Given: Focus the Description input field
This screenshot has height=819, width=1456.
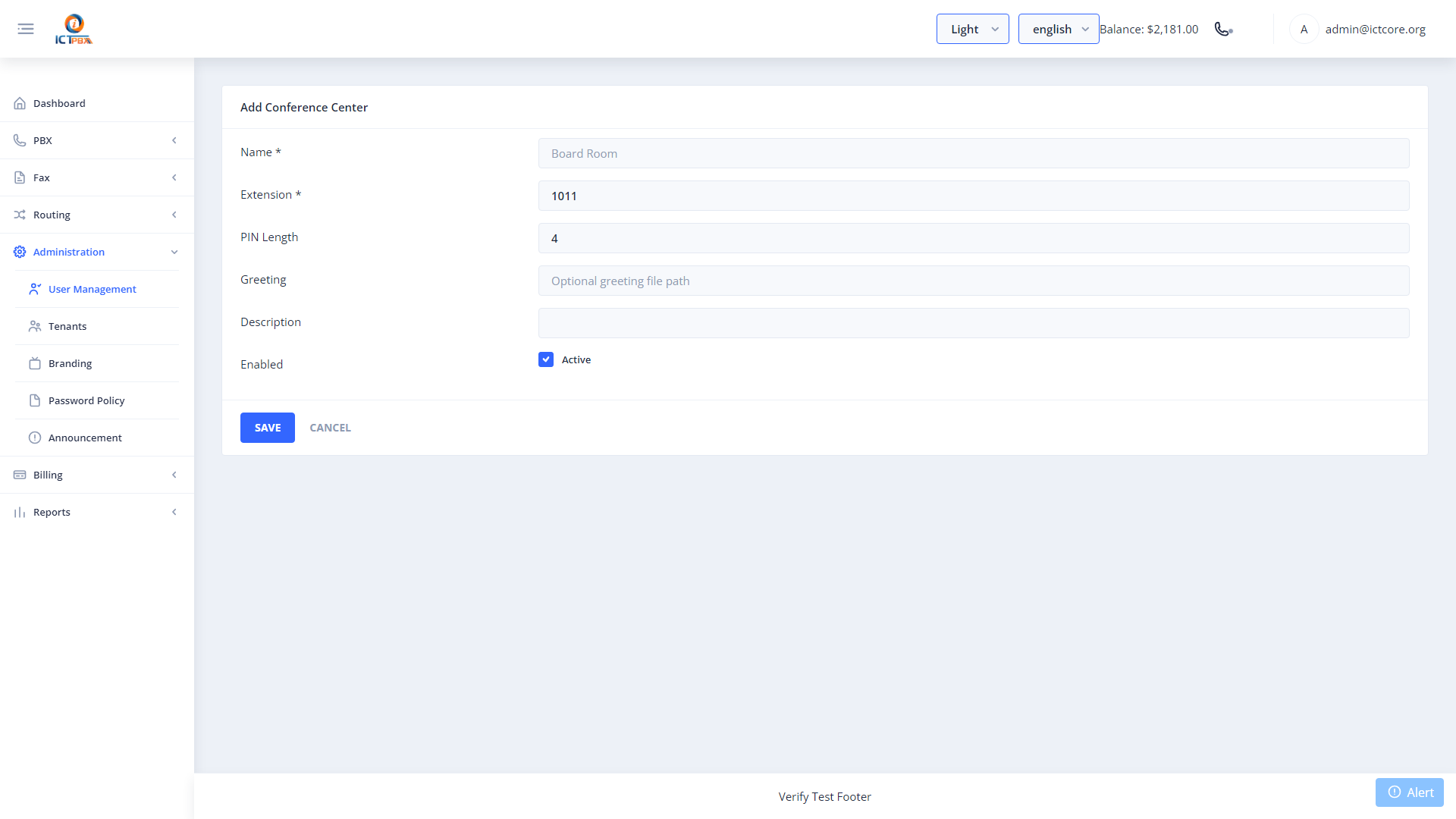Looking at the screenshot, I should [x=974, y=323].
